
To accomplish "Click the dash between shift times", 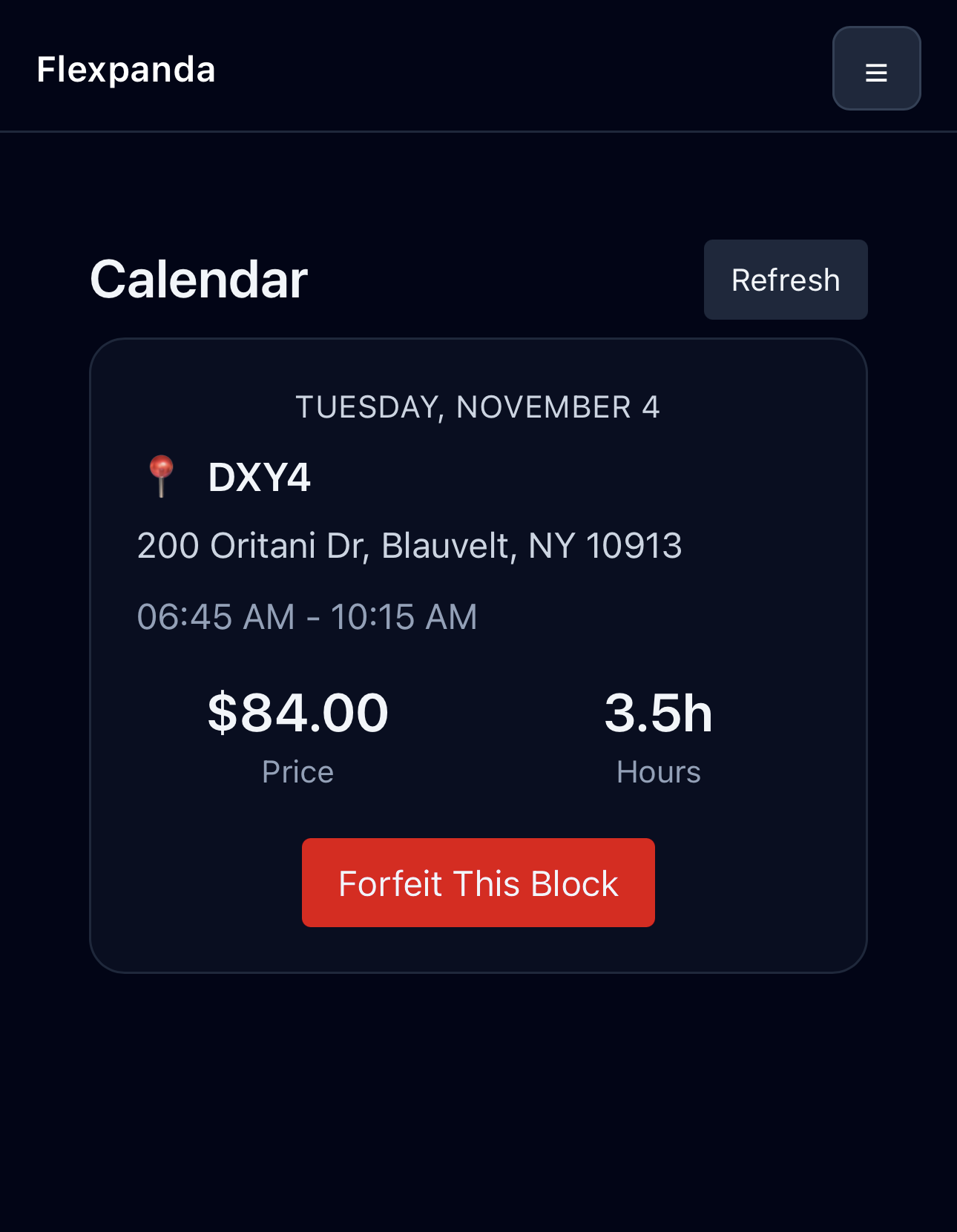I will [x=313, y=618].
